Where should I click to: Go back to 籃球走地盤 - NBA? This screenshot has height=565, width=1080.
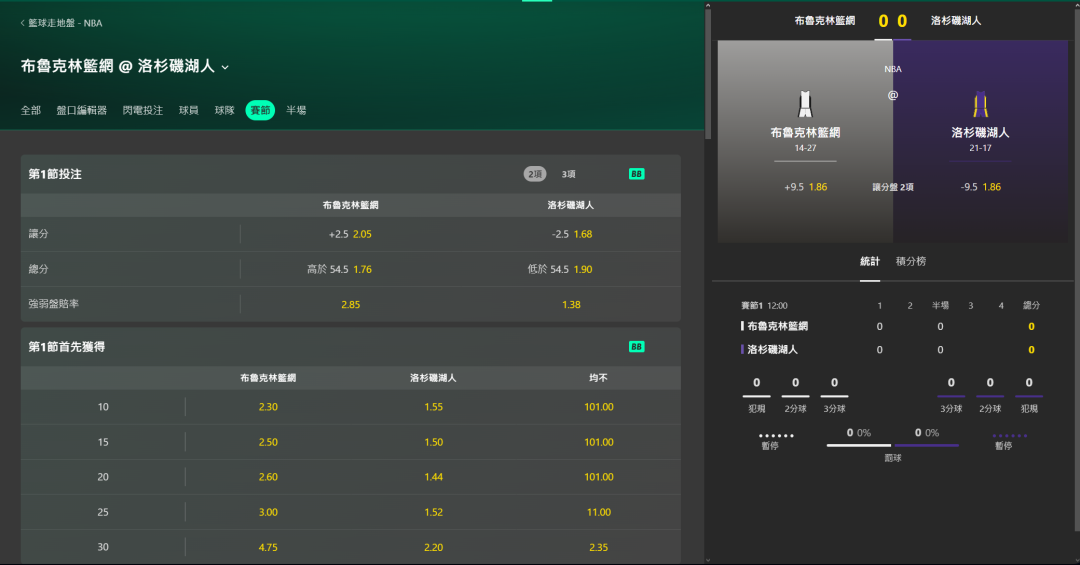click(61, 23)
